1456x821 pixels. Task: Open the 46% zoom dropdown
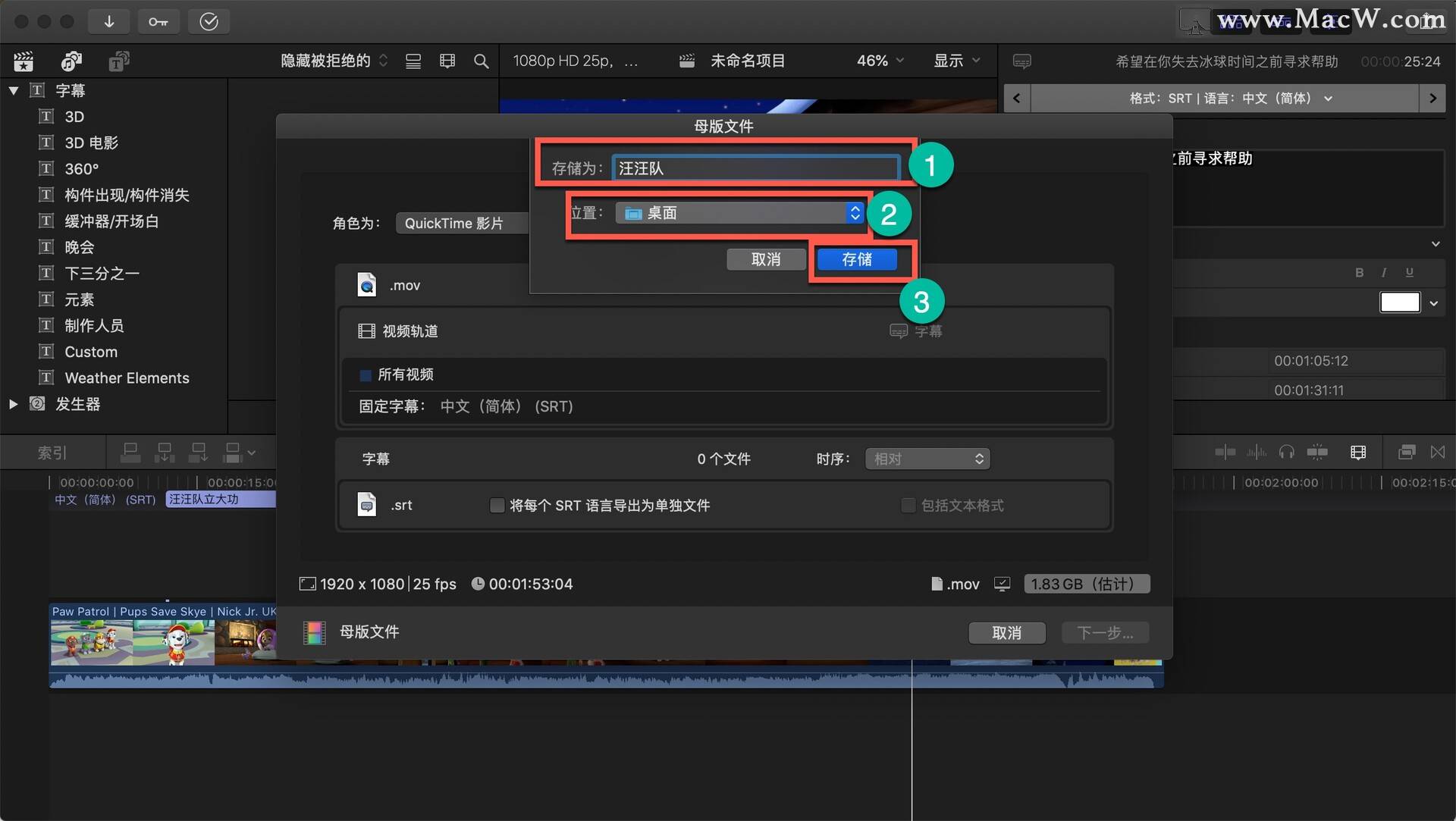click(880, 61)
